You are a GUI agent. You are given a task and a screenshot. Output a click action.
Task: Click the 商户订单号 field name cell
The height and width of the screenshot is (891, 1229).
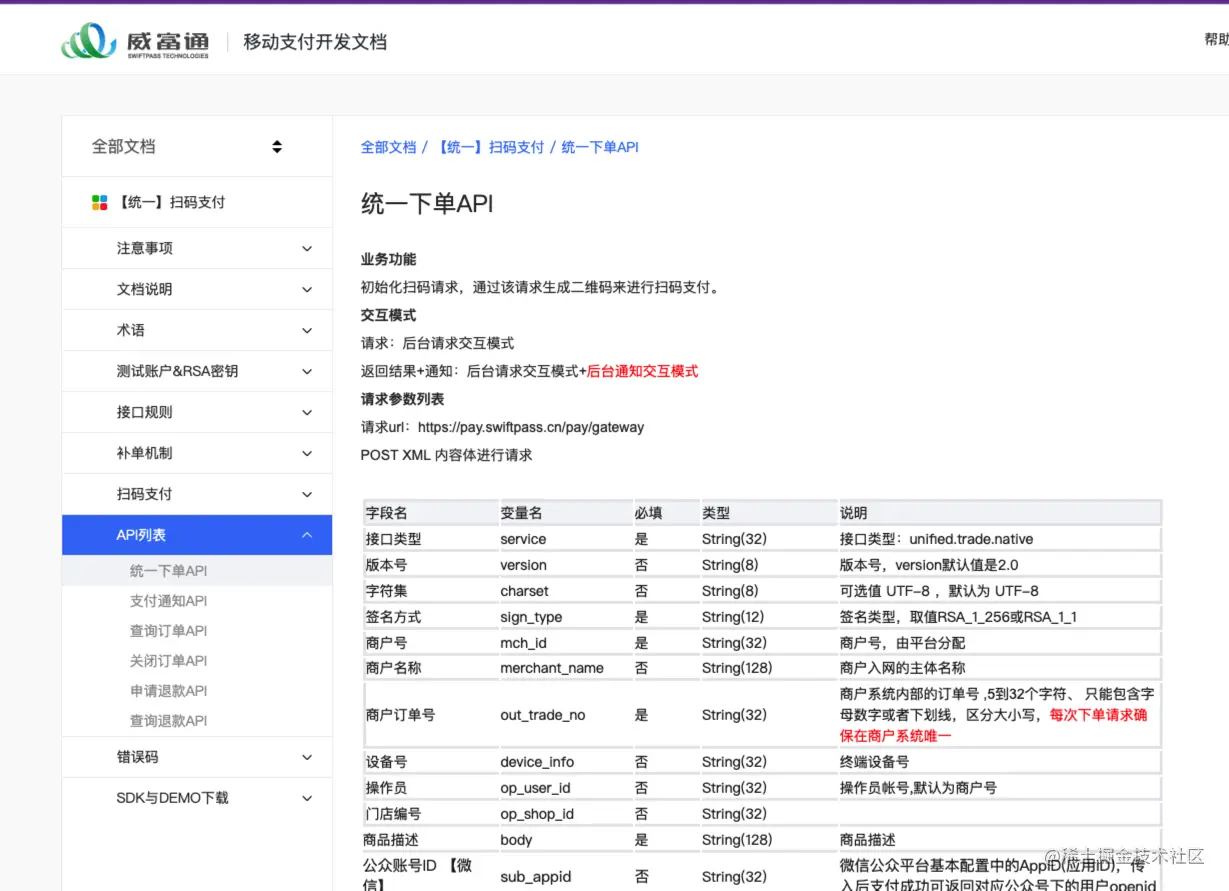click(x=430, y=715)
